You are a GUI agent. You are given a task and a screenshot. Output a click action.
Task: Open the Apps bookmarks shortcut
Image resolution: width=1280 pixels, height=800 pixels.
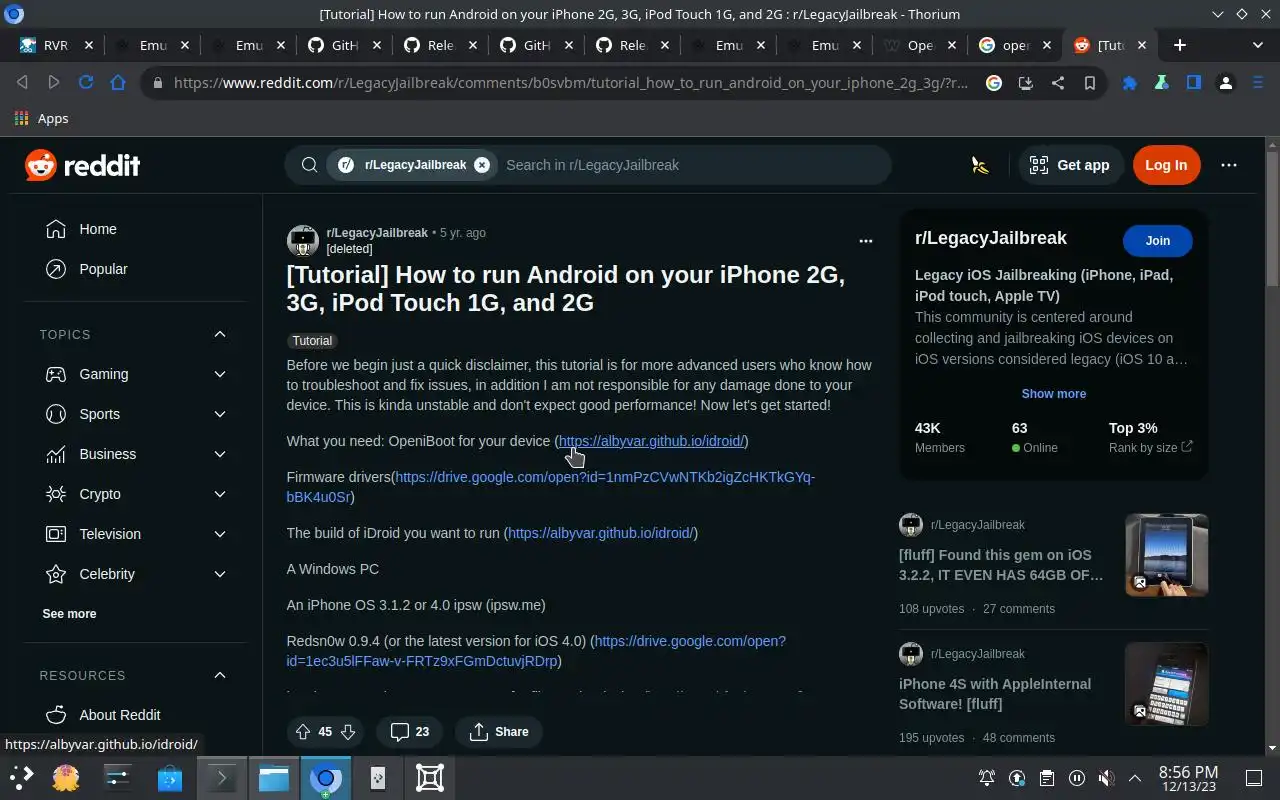[x=42, y=118]
